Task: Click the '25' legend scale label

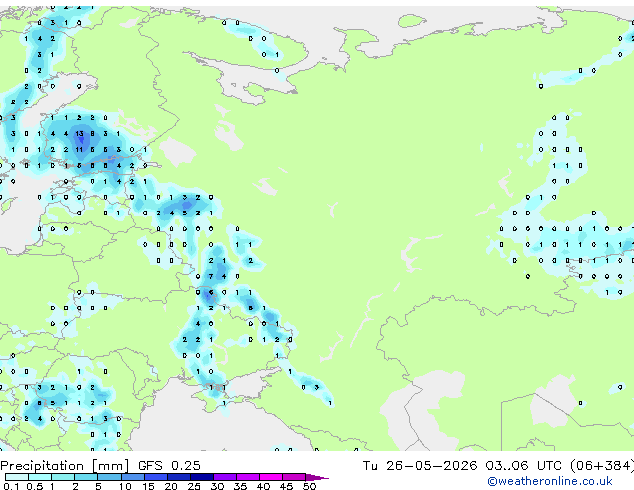Action: 194,486
